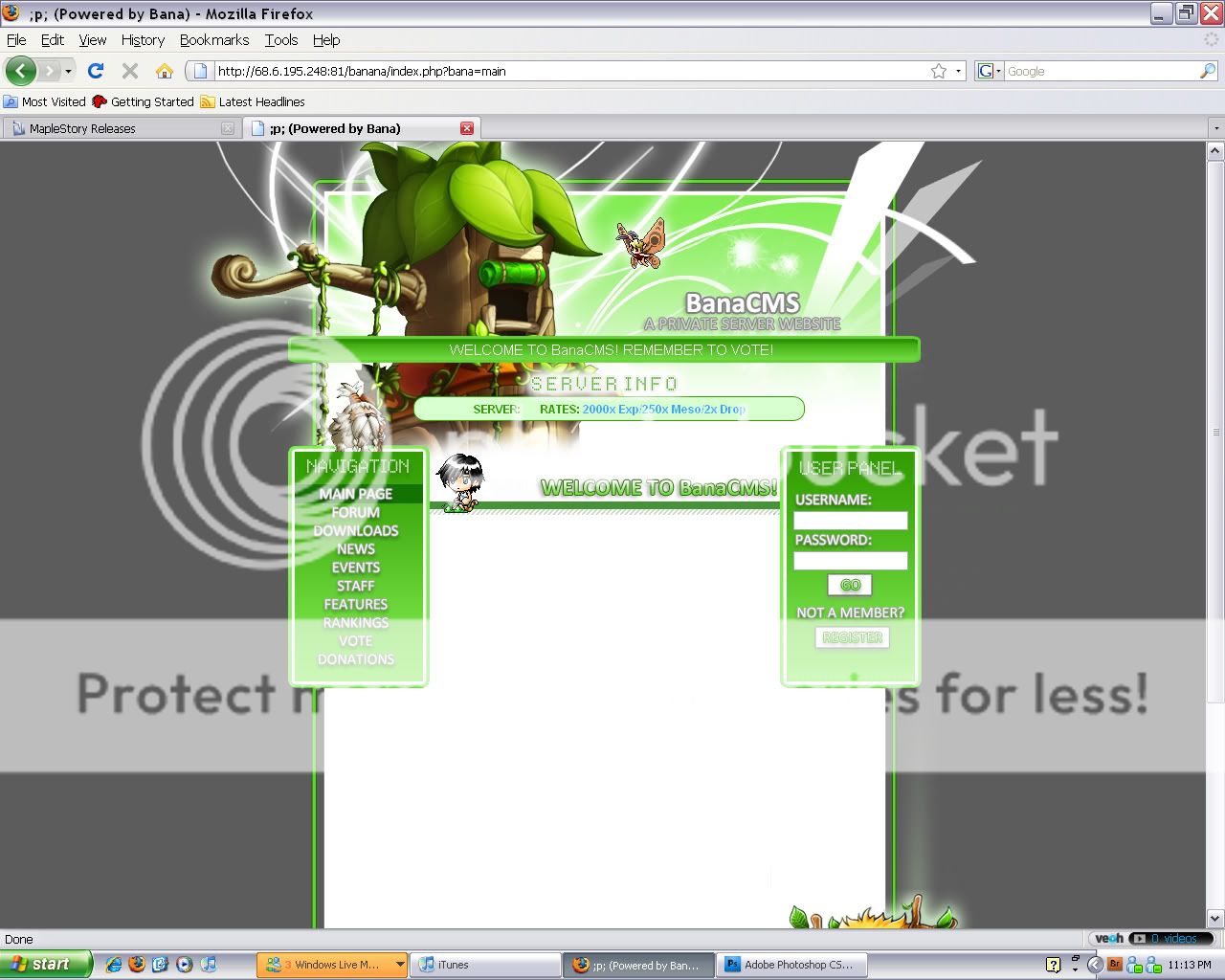Expand the URL bar history dropdown

point(958,71)
